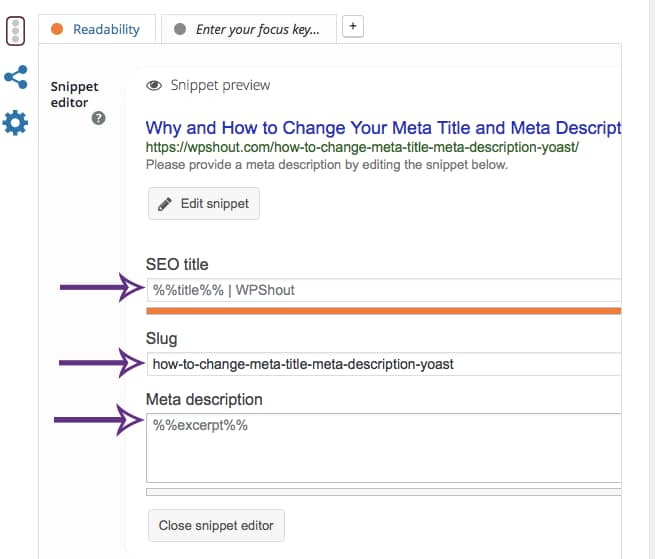Click the Meta description field label

point(204,399)
